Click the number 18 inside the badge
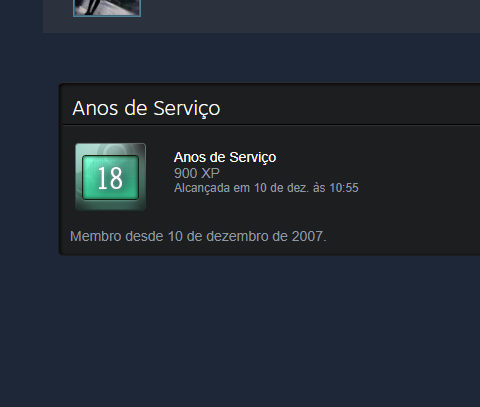 110,178
